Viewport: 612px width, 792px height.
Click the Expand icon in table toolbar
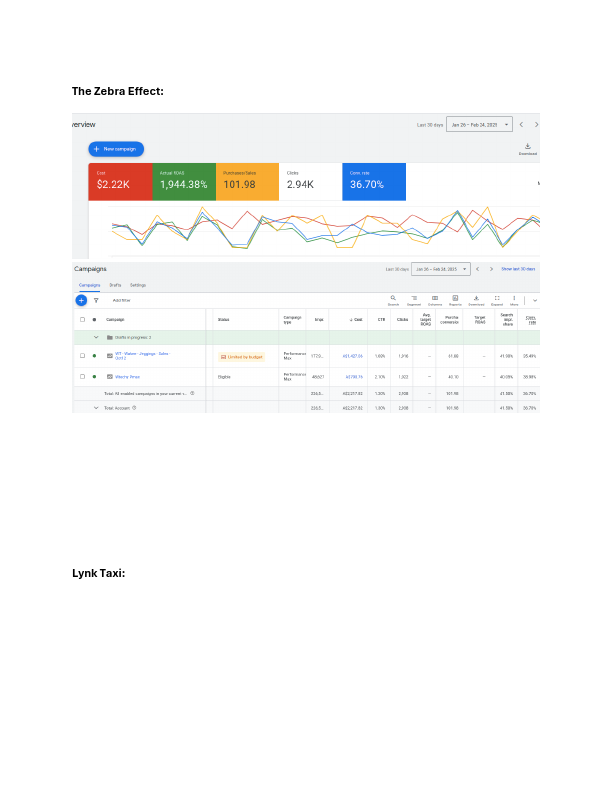point(497,299)
